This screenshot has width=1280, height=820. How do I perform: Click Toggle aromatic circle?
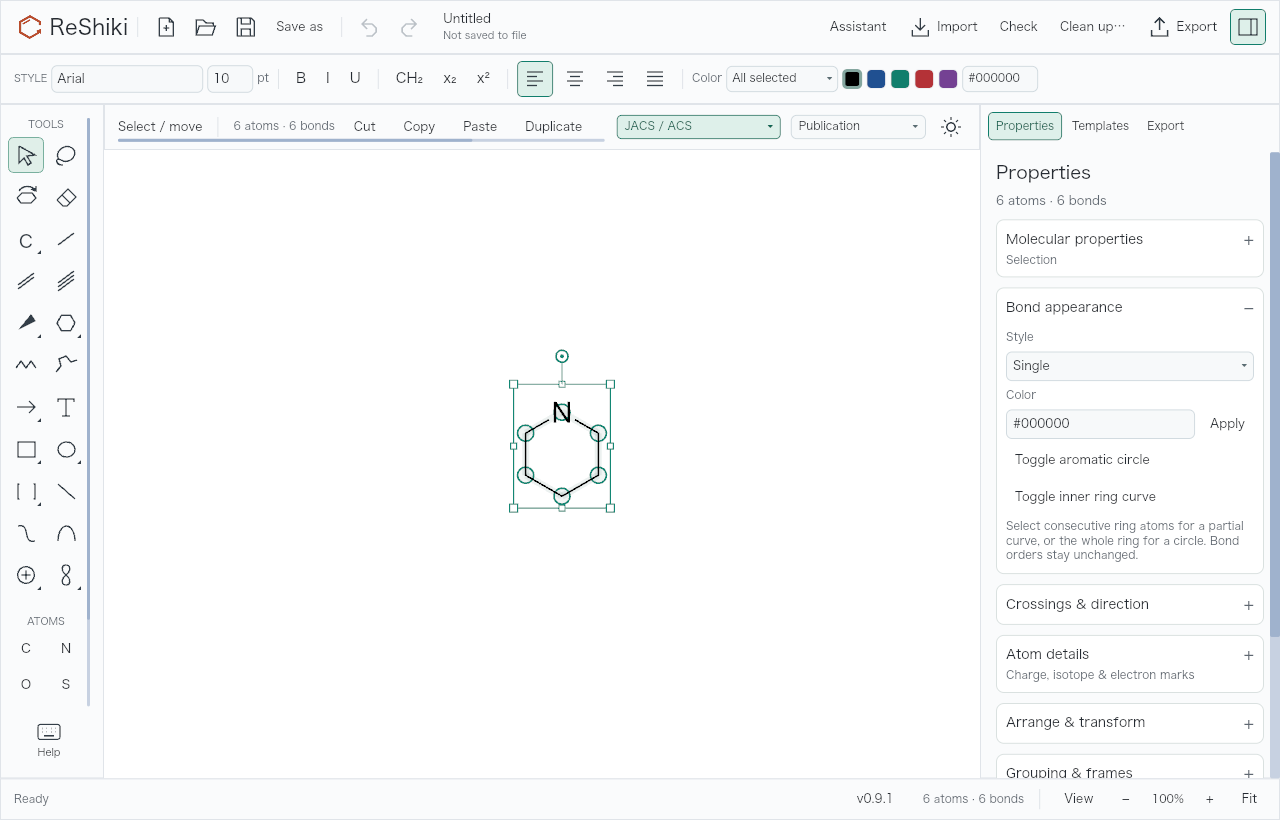click(1082, 460)
